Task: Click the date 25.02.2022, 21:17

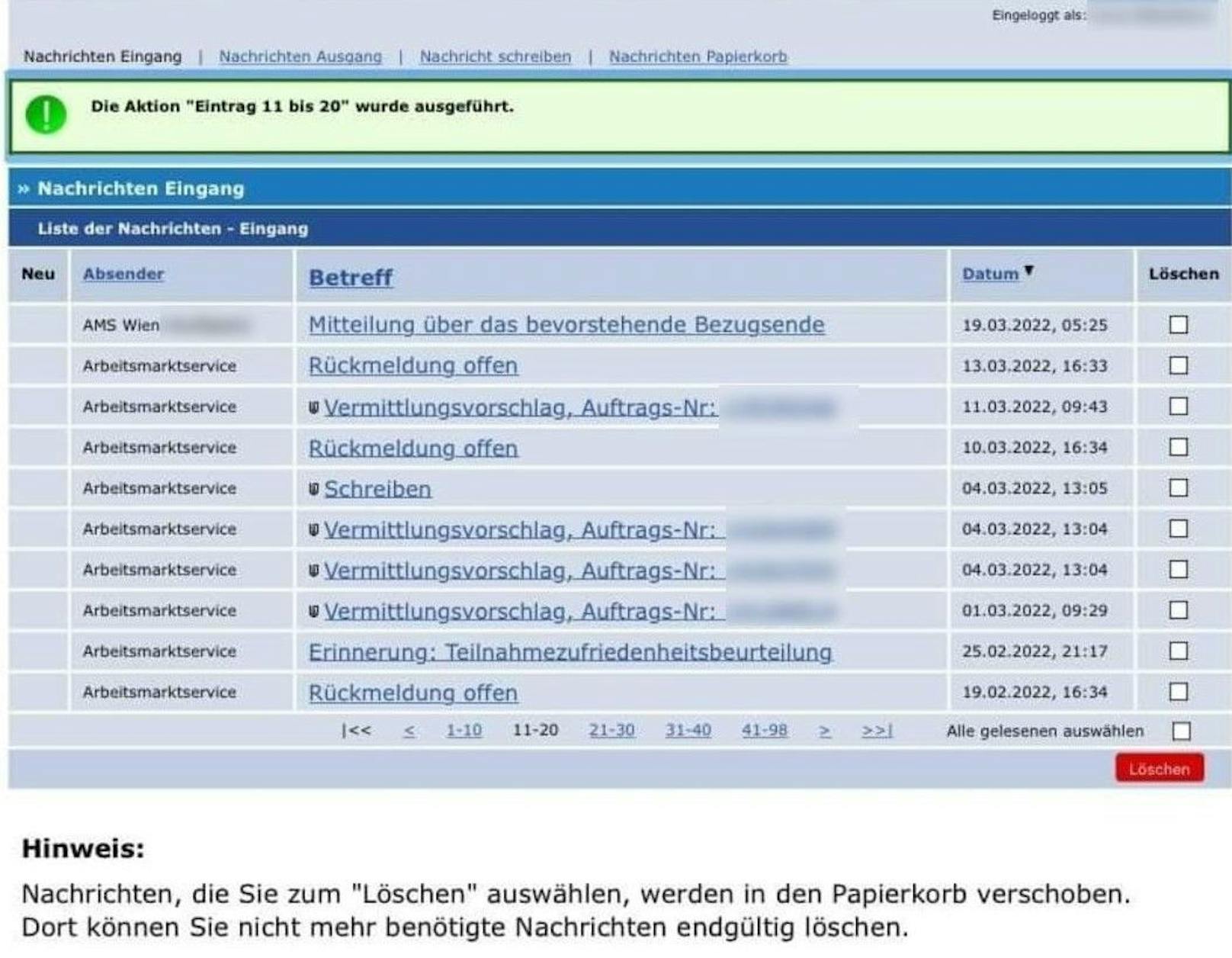Action: point(1035,651)
